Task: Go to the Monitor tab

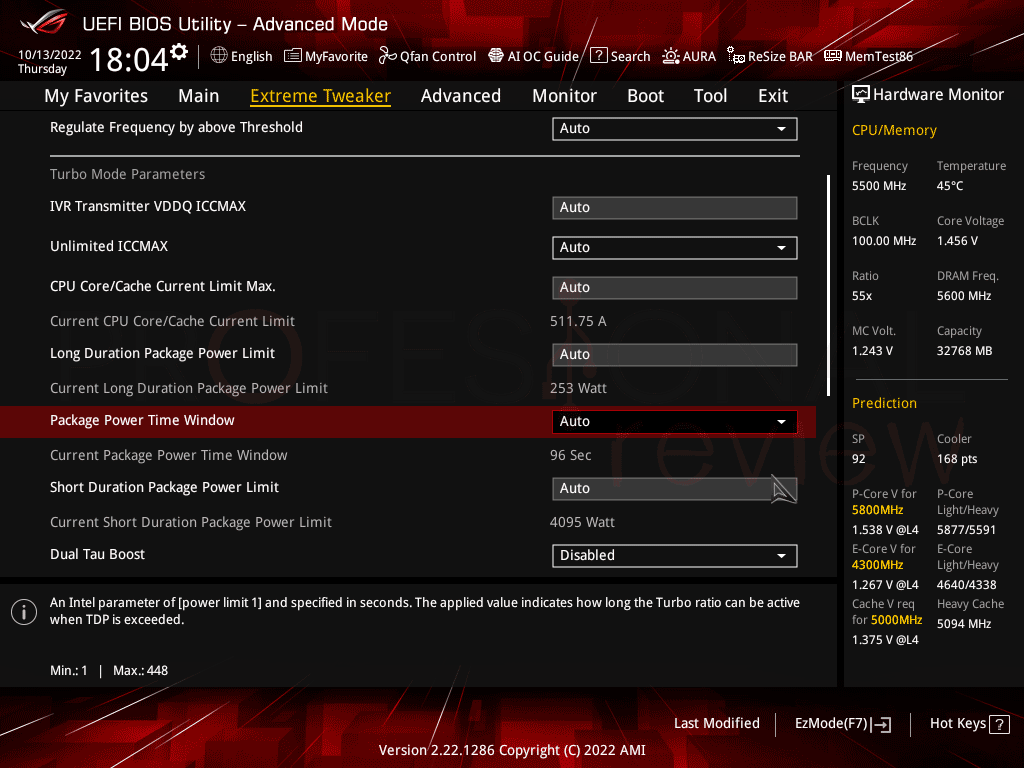Action: [564, 96]
